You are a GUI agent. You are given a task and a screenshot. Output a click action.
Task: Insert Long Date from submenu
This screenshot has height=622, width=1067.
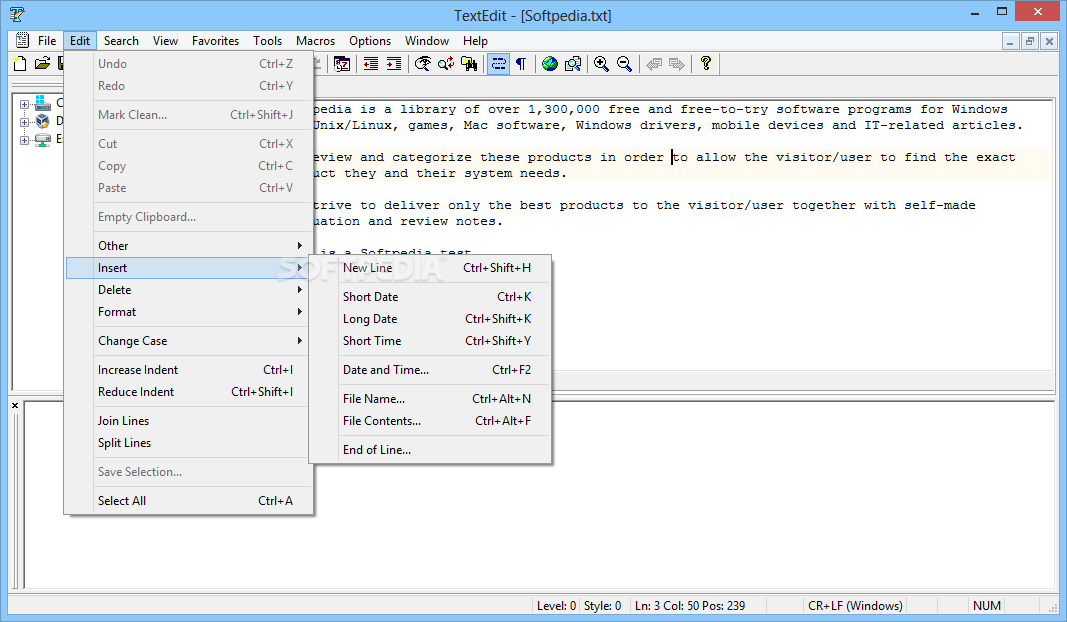[430, 318]
